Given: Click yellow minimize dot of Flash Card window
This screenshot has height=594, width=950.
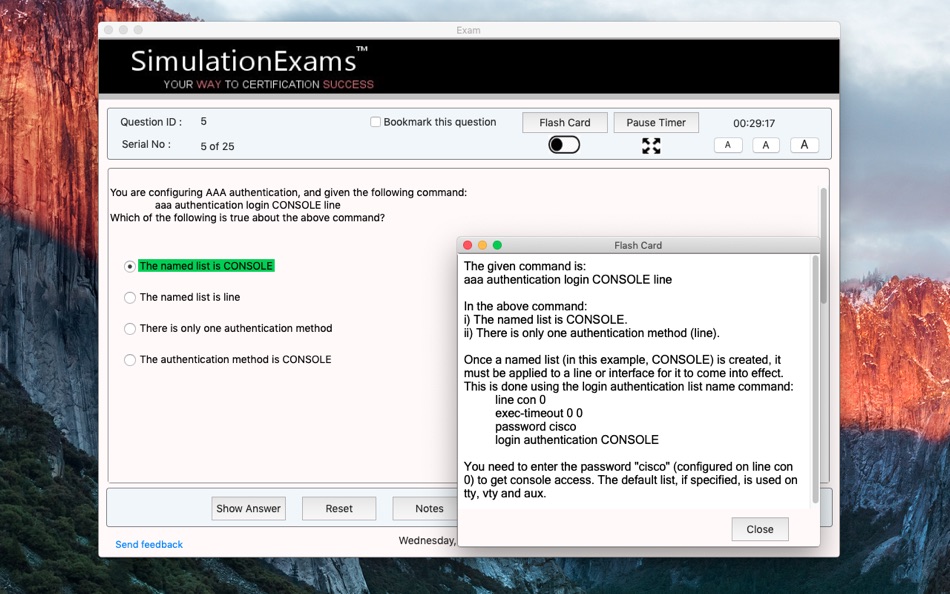Looking at the screenshot, I should [482, 245].
